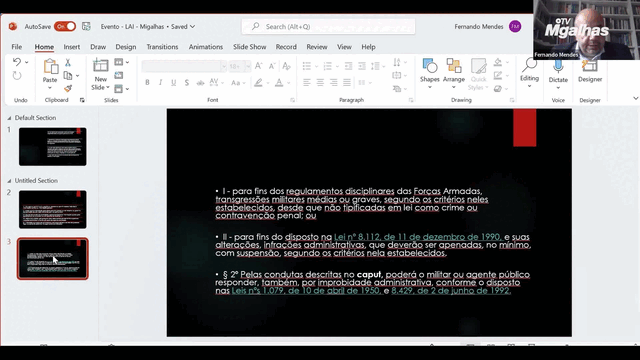The image size is (640, 360).
Task: Toggle Strikethrough formatting
Action: [x=200, y=83]
